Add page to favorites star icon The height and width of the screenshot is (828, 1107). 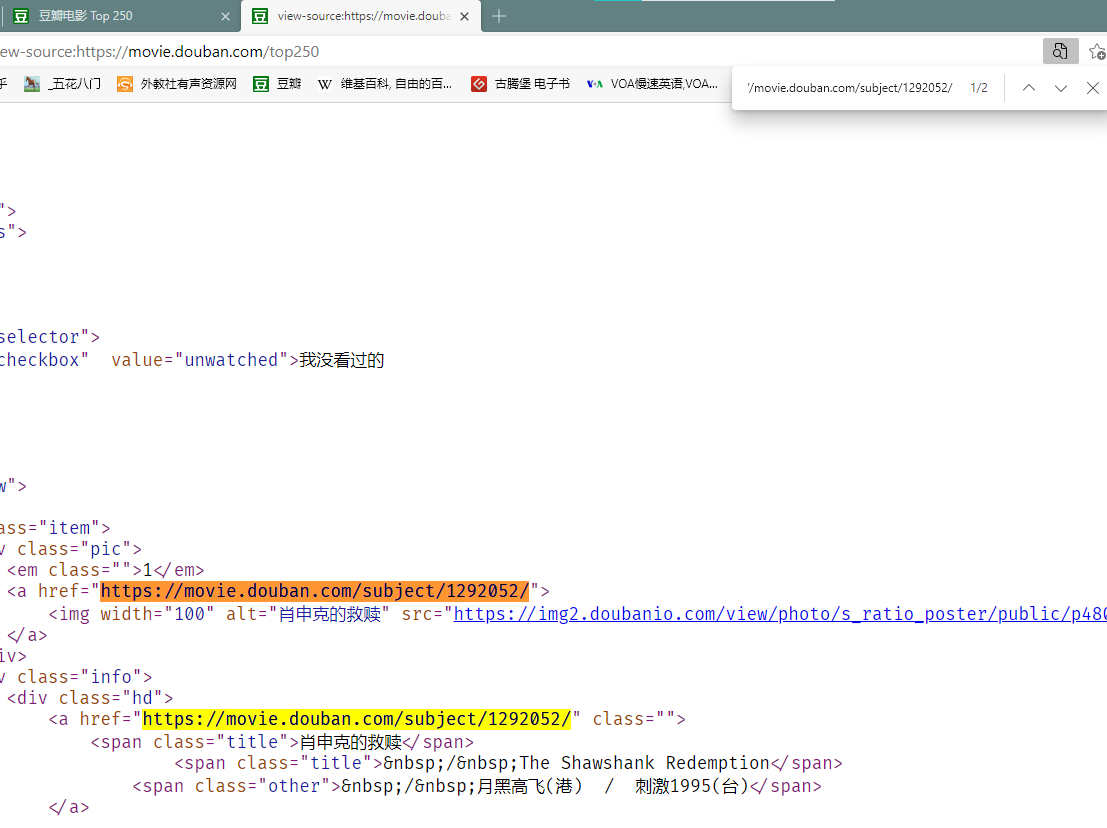click(1096, 52)
